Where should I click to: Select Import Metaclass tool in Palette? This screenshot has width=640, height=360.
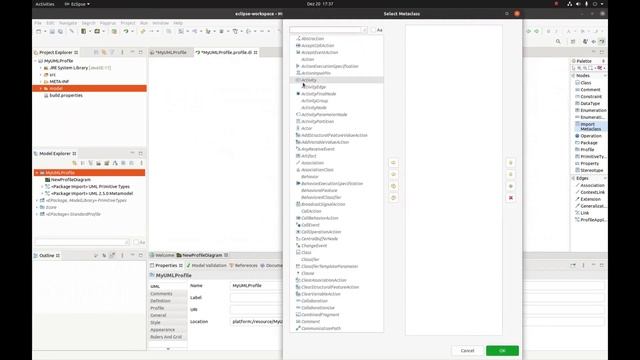click(x=590, y=127)
